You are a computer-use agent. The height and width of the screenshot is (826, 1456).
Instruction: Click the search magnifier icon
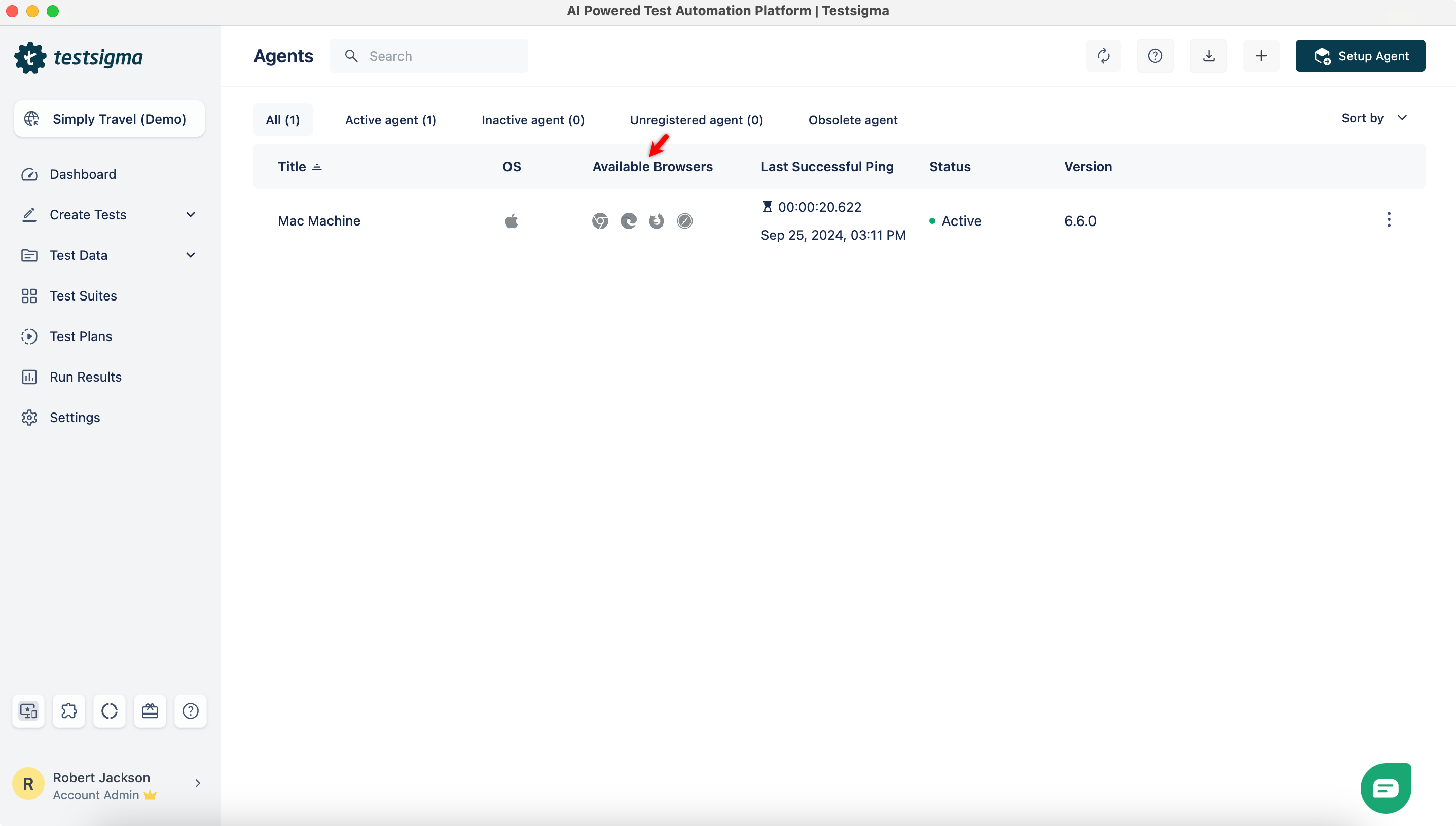coord(351,56)
